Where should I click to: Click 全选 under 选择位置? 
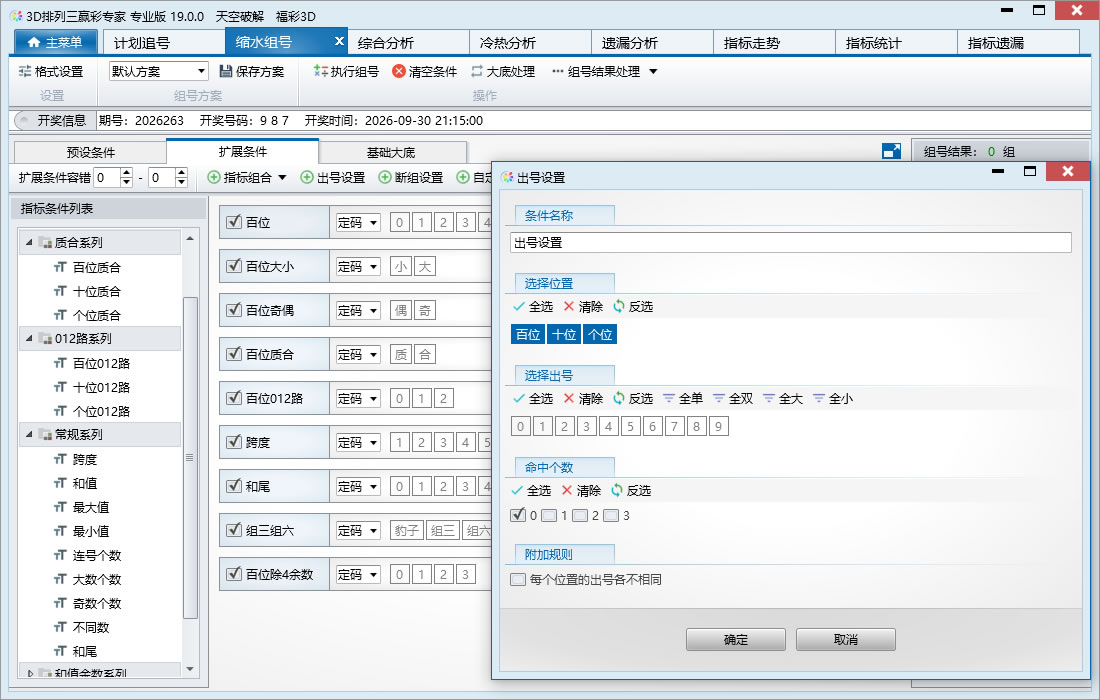coord(532,307)
